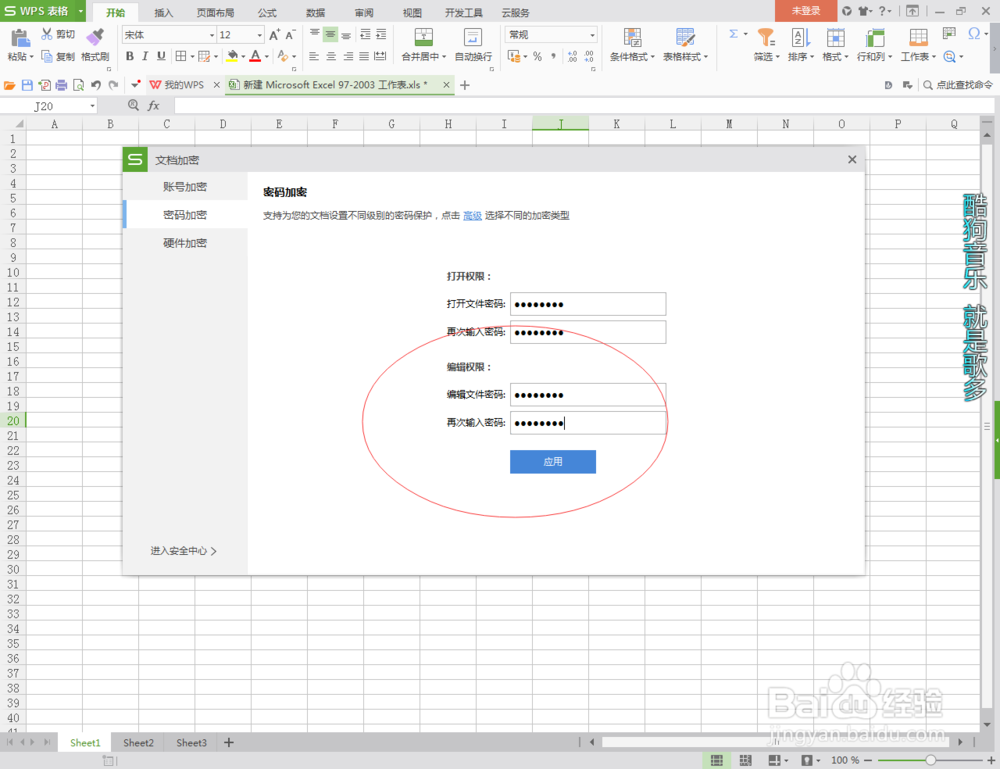
Task: Click the red font color icon
Action: tap(255, 56)
